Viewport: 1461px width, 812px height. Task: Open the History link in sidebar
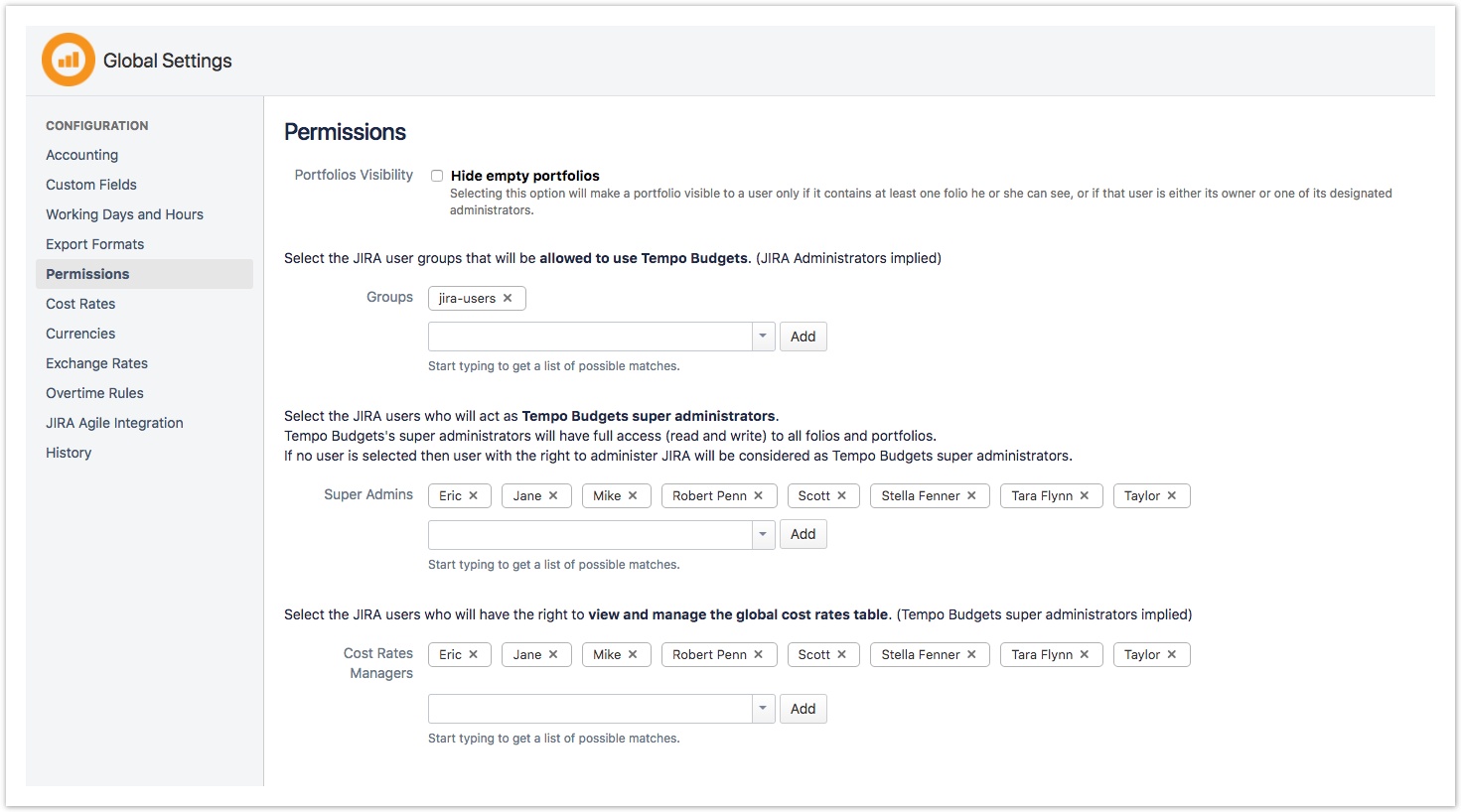[x=69, y=453]
